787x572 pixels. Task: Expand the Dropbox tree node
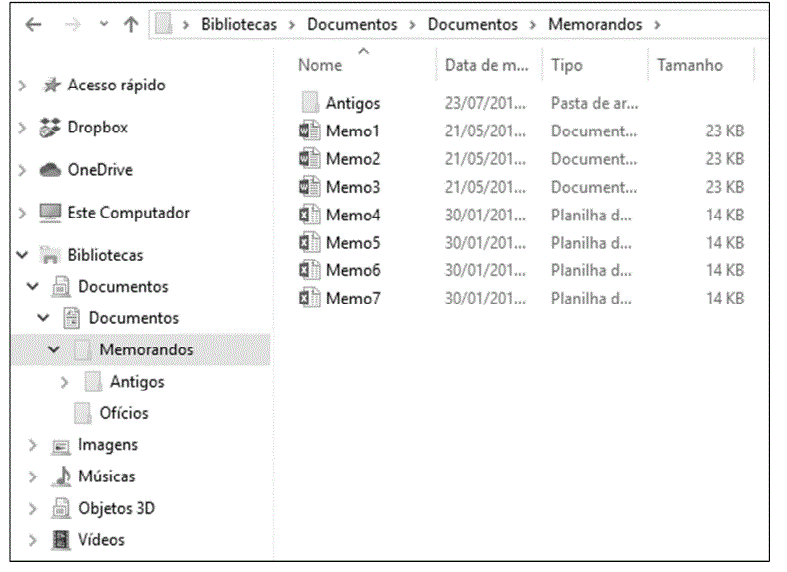(x=22, y=128)
